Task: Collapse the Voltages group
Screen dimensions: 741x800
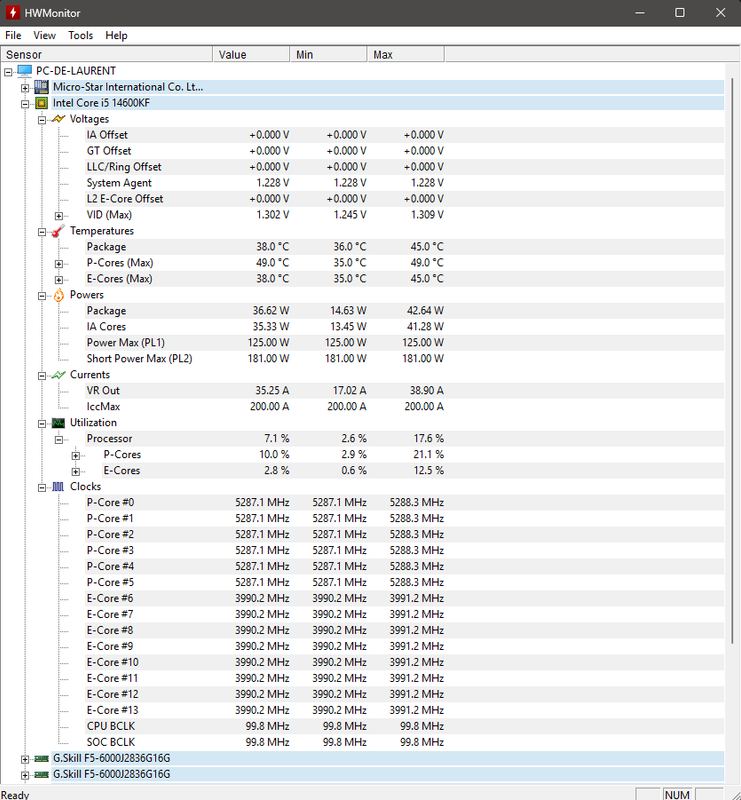Action: [42, 120]
